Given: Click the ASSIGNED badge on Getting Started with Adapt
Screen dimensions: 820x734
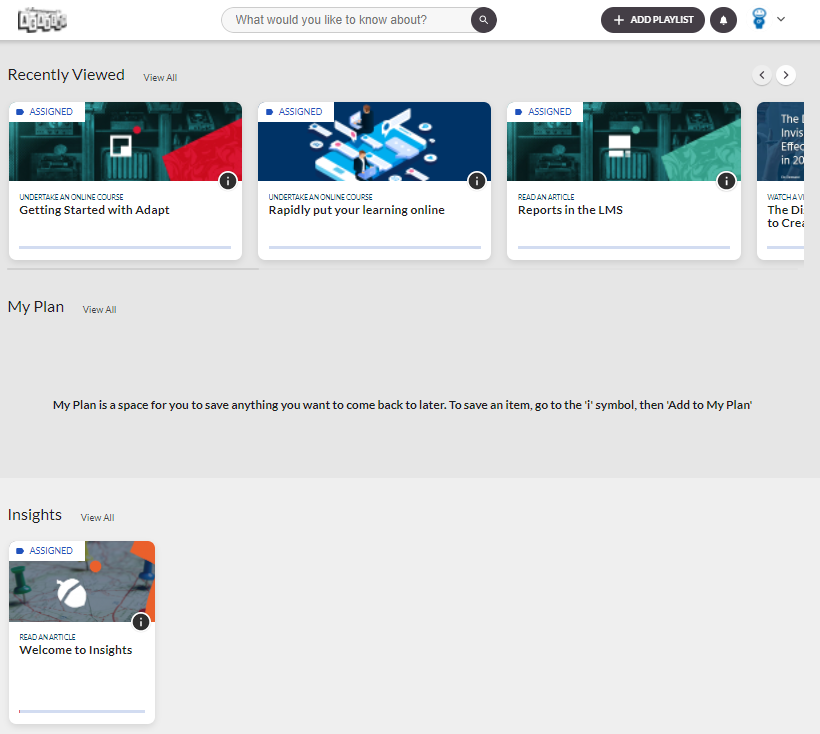Looking at the screenshot, I should click(x=46, y=111).
